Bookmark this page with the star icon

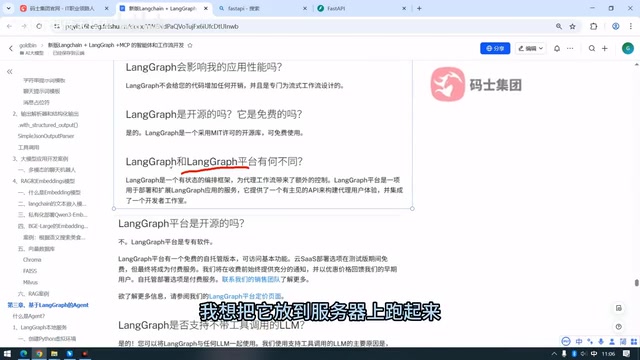[573, 27]
